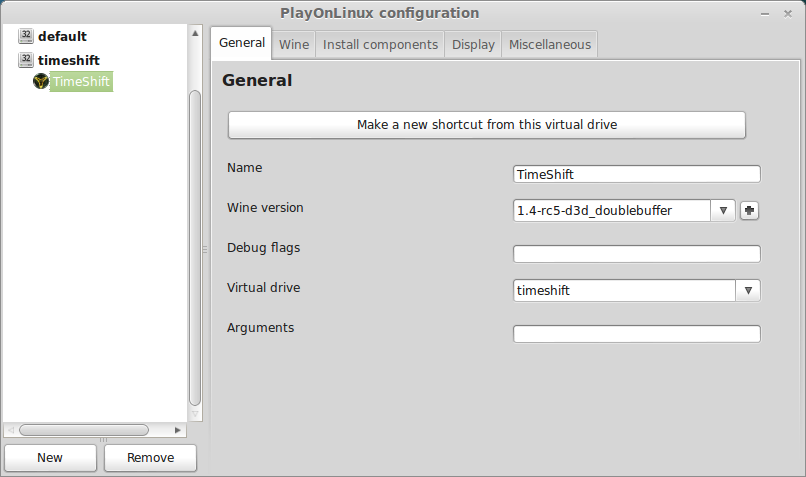Open the Miscellaneous tab
The image size is (806, 477).
[x=549, y=45]
